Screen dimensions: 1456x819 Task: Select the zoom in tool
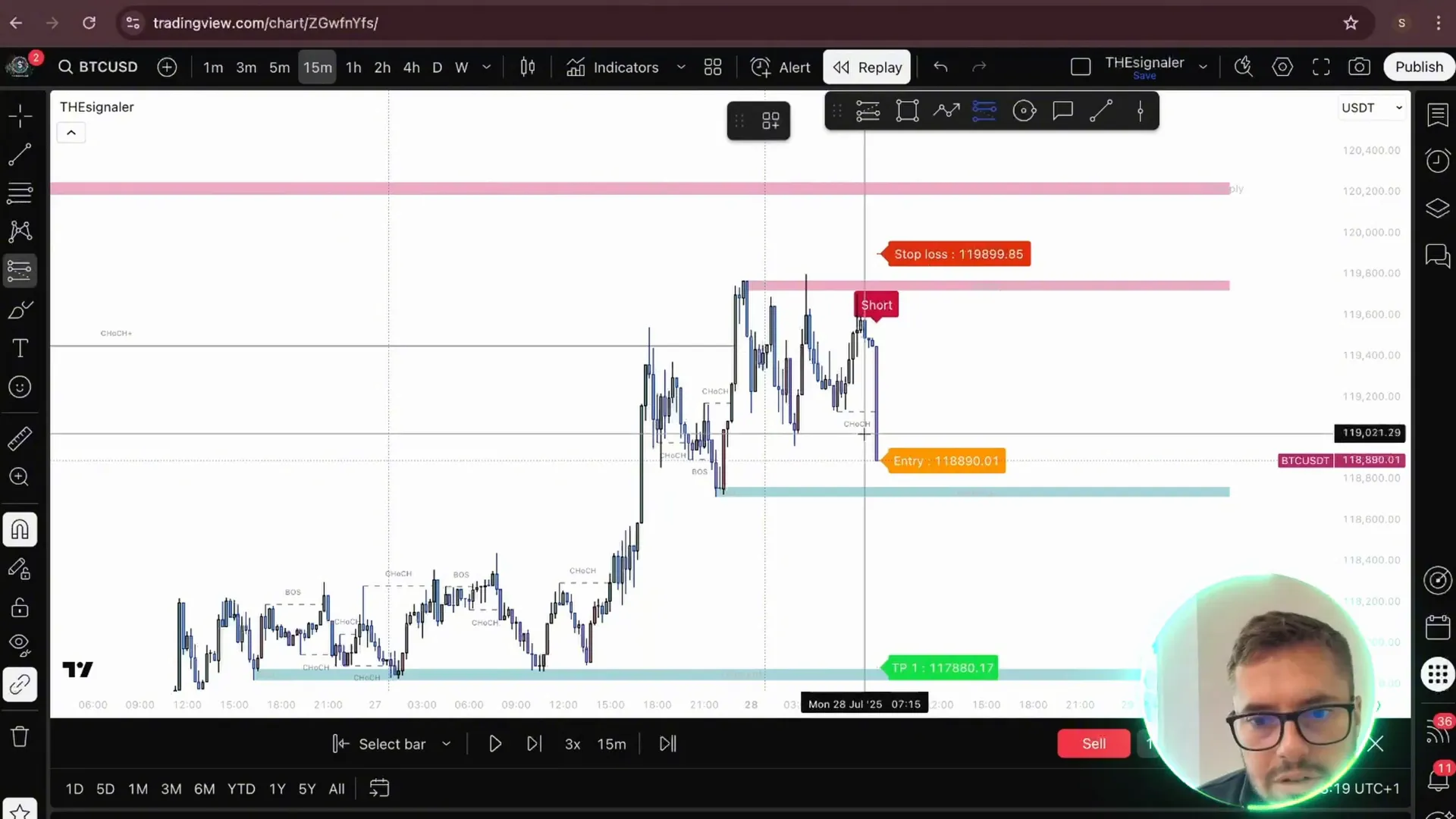(20, 477)
